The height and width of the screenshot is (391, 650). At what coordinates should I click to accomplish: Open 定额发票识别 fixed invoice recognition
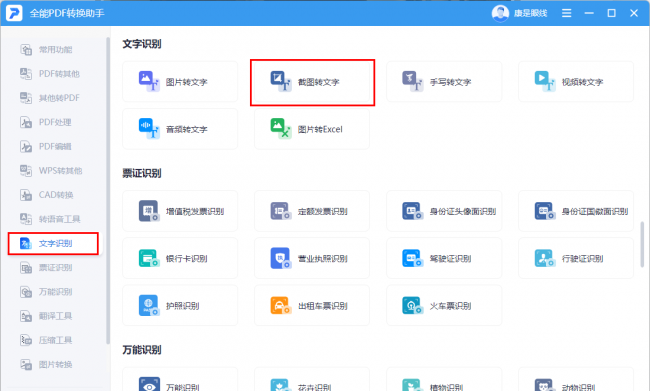(x=312, y=211)
